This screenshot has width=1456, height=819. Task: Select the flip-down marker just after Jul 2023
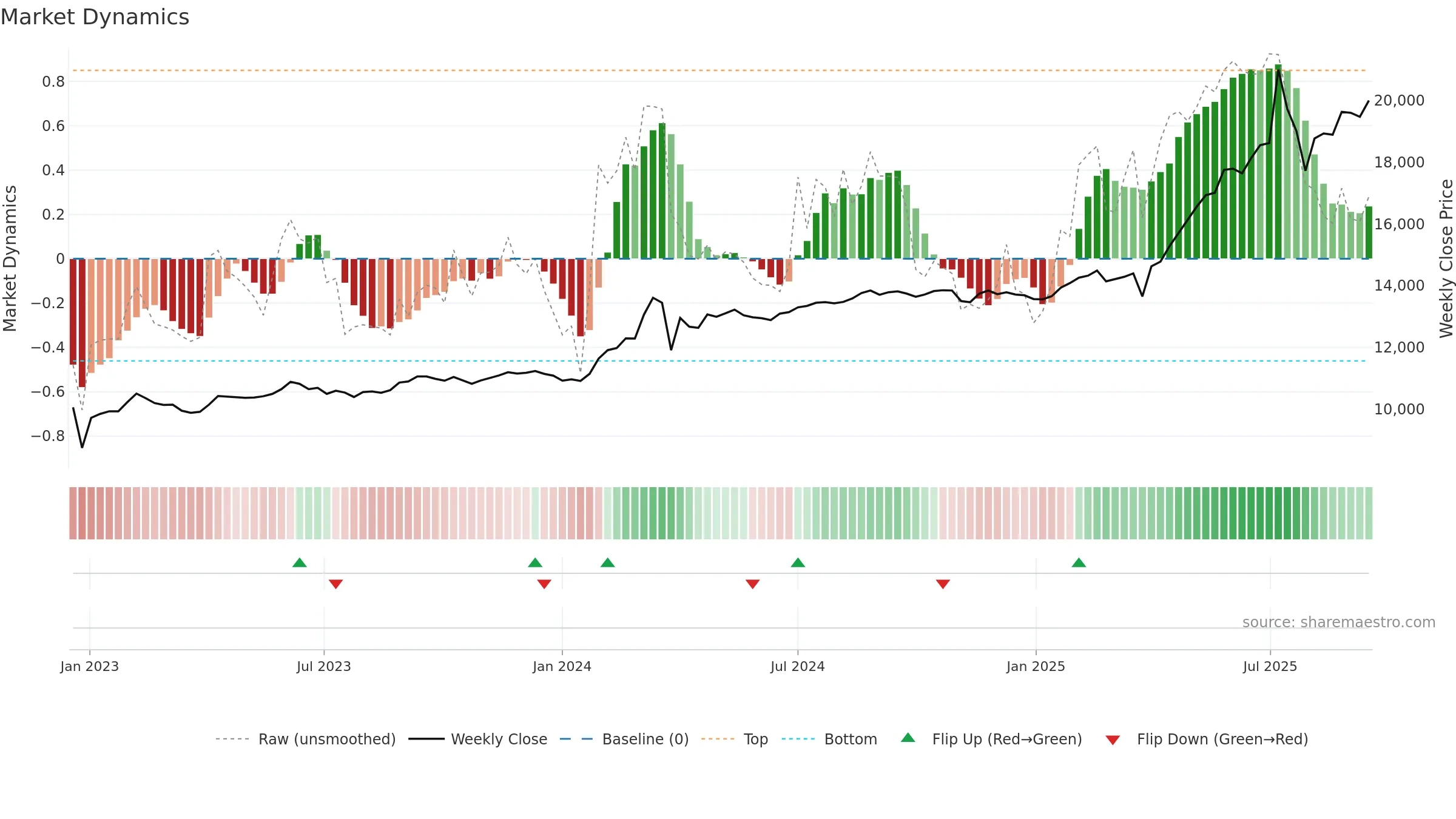point(336,584)
